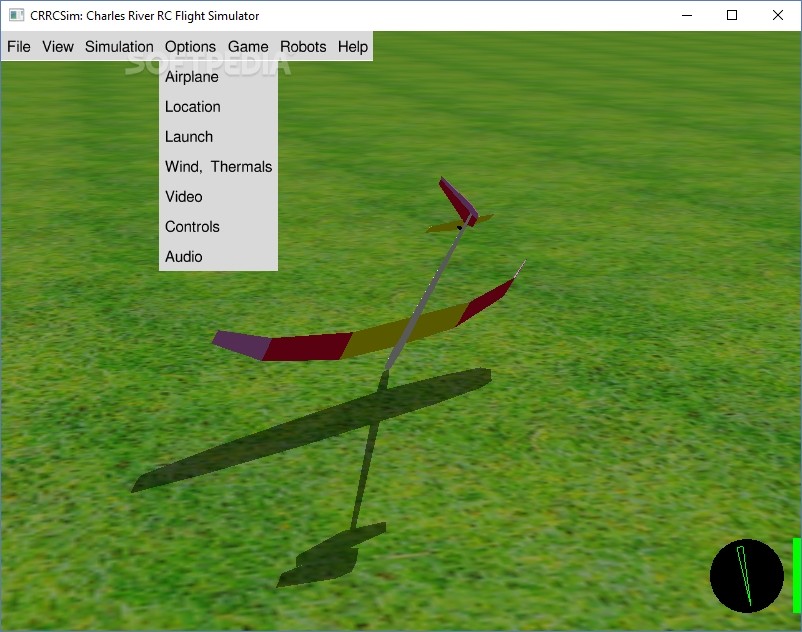Click the glider's V-tail

(459, 206)
